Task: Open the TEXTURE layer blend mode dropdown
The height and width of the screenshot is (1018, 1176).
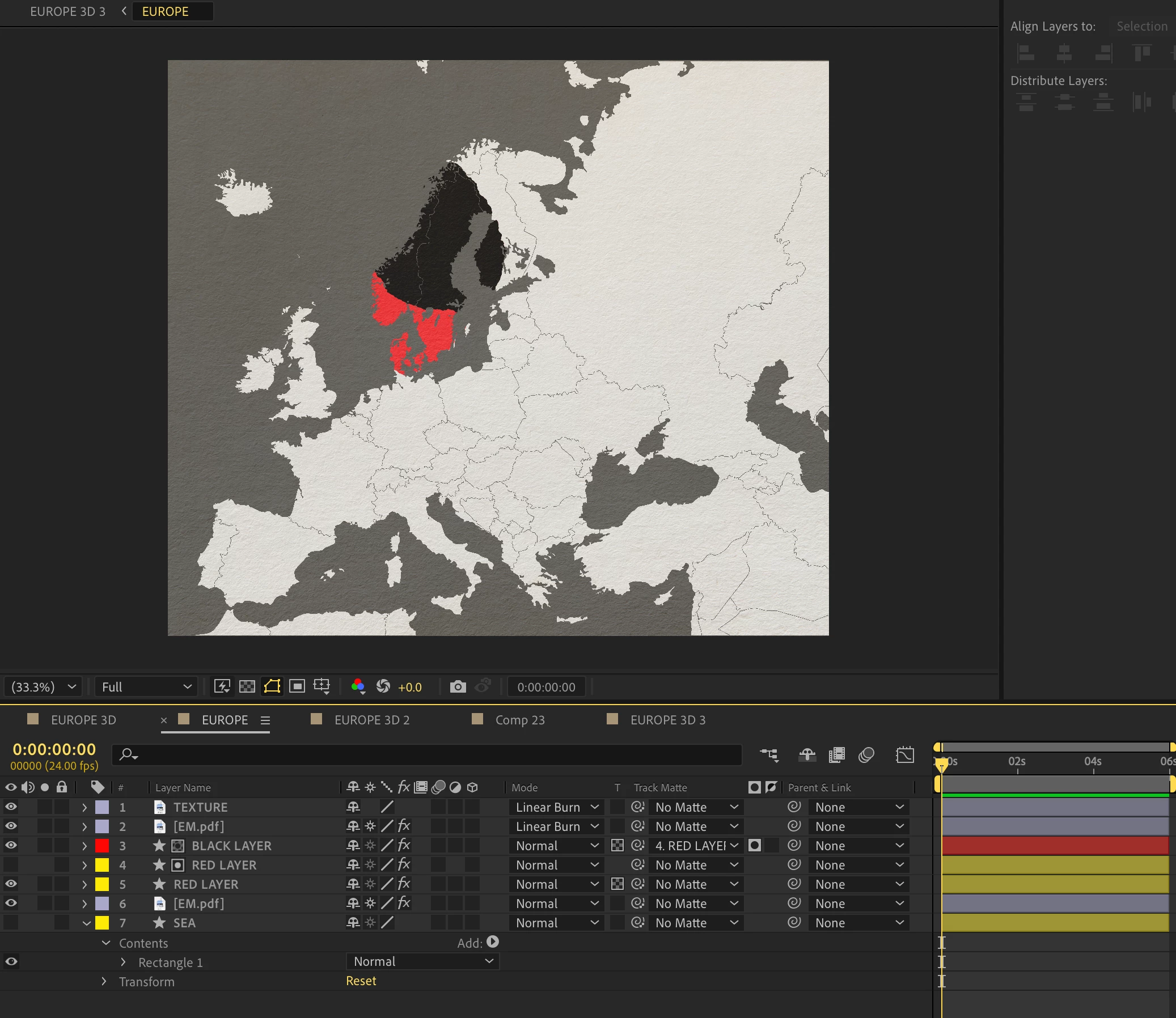Action: click(x=556, y=807)
